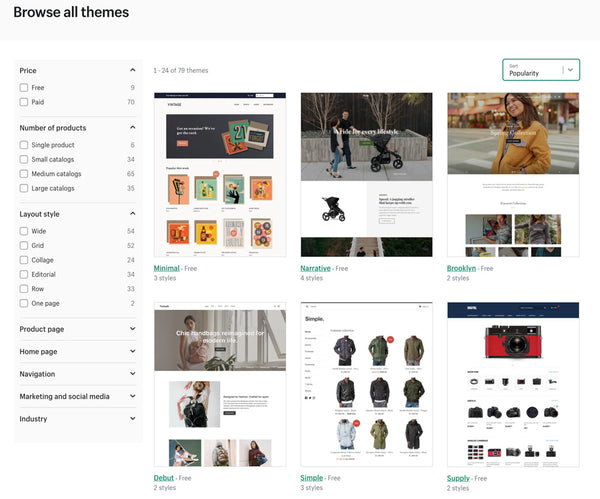This screenshot has width=600, height=499.
Task: Click the '2 styles' text under Supply
Action: pos(458,488)
